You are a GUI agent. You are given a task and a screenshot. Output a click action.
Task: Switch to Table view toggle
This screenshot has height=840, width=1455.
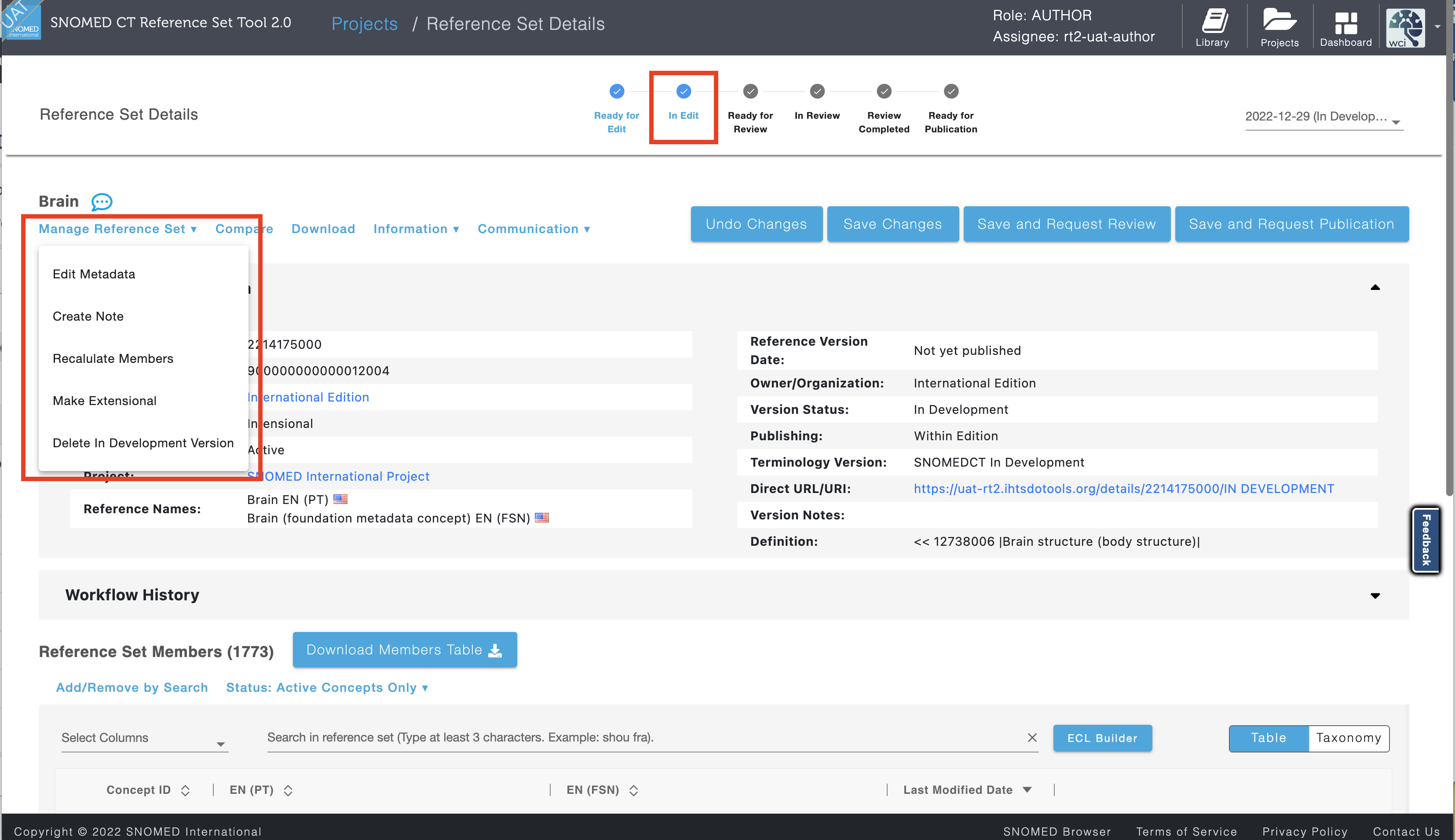1269,738
